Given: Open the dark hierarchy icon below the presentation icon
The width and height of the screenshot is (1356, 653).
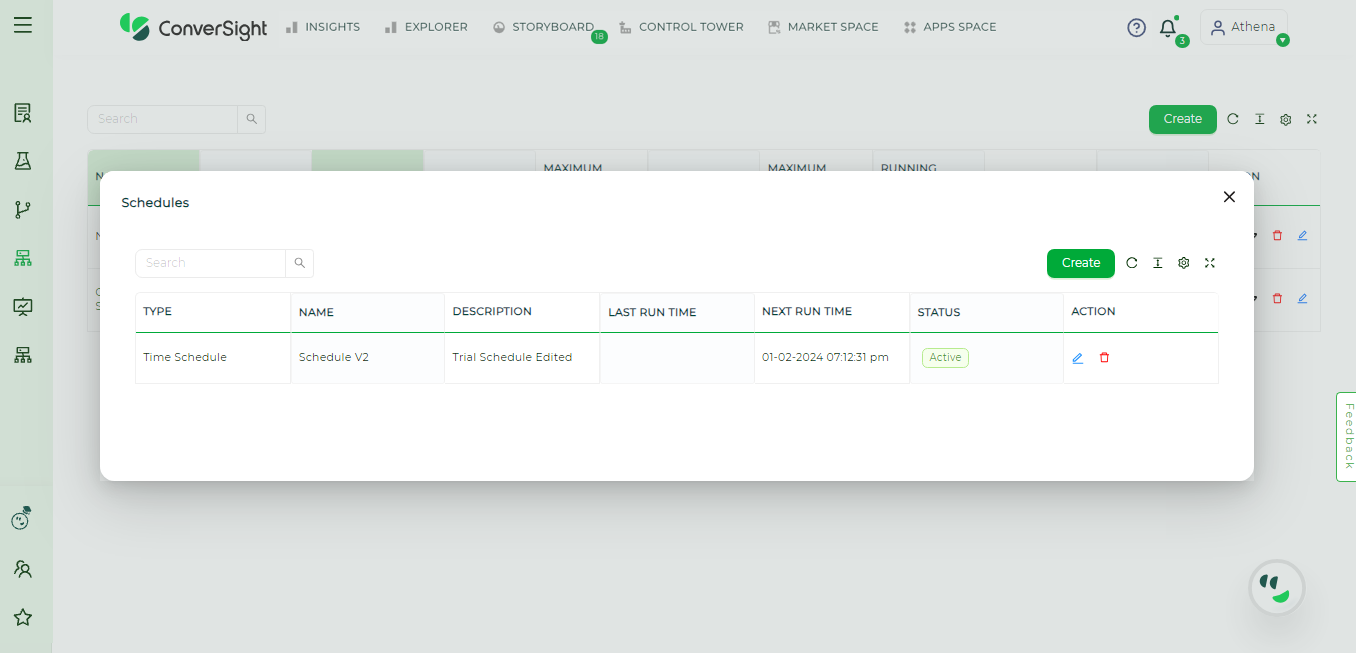Looking at the screenshot, I should (23, 354).
